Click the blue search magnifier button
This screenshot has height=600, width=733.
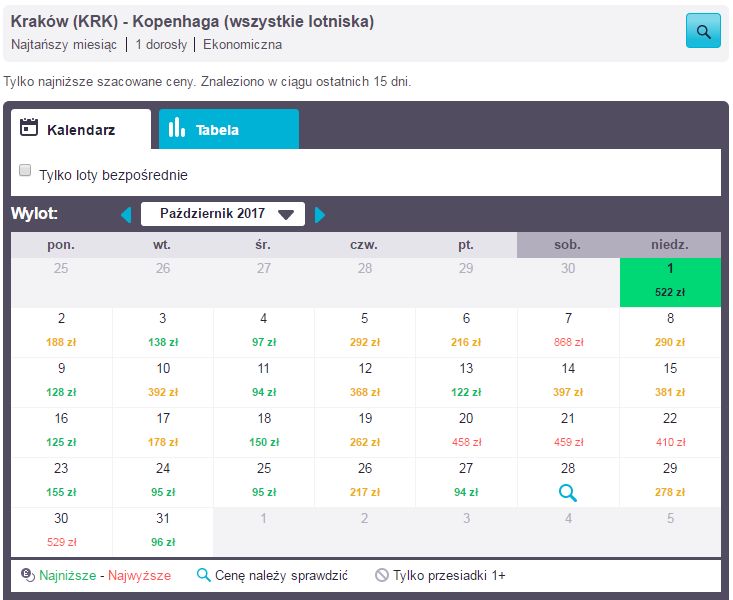click(x=703, y=31)
